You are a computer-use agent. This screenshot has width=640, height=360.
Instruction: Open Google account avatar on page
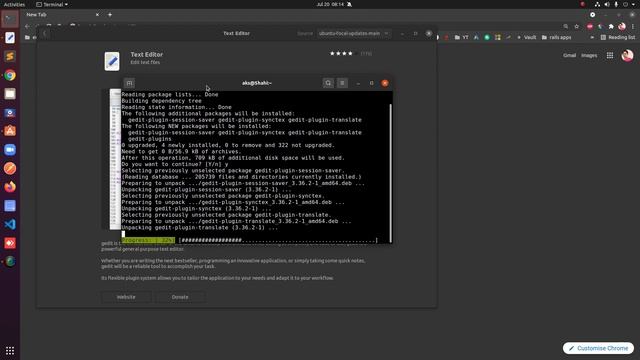(x=627, y=56)
